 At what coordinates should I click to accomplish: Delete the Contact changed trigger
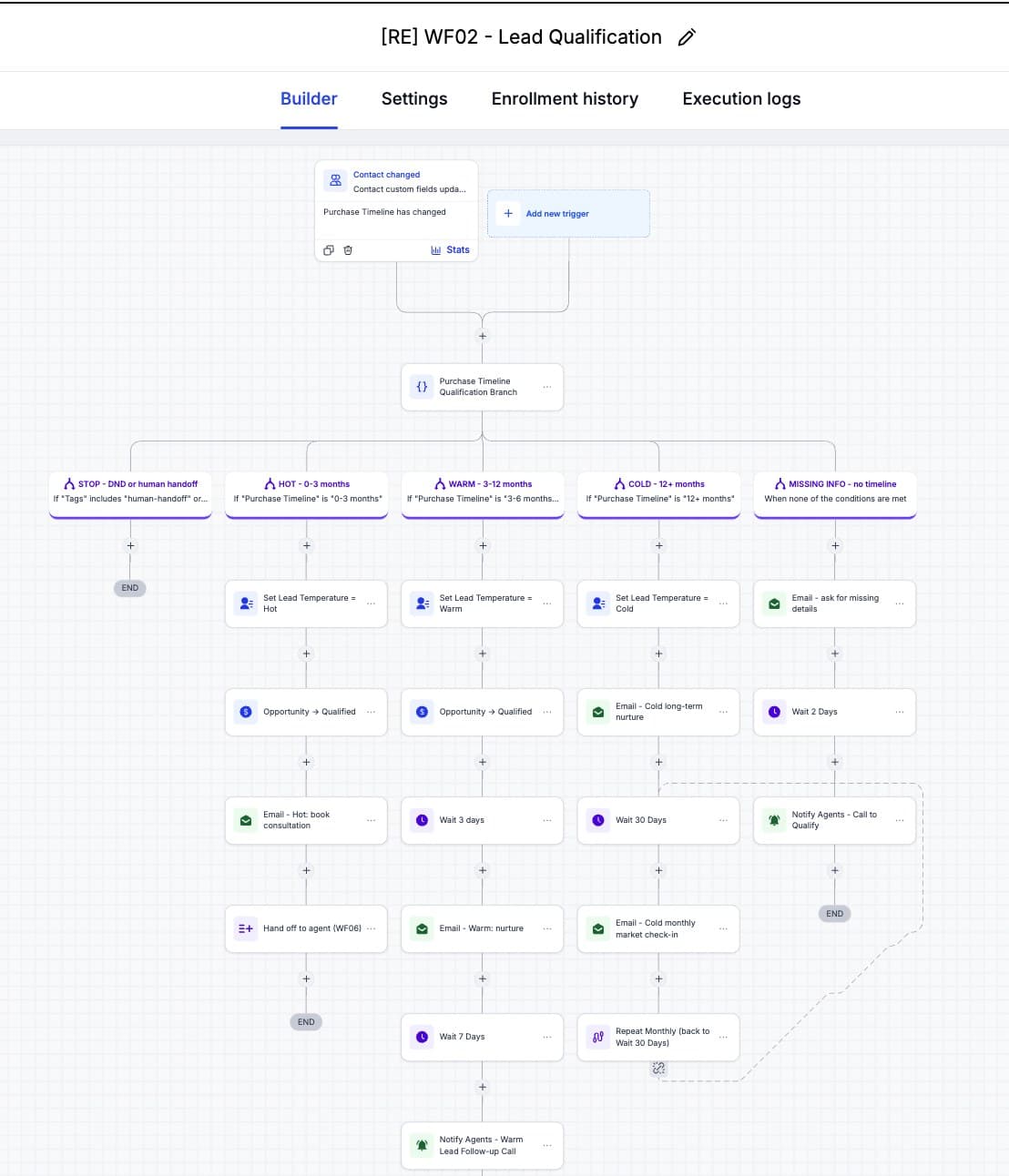pos(348,250)
